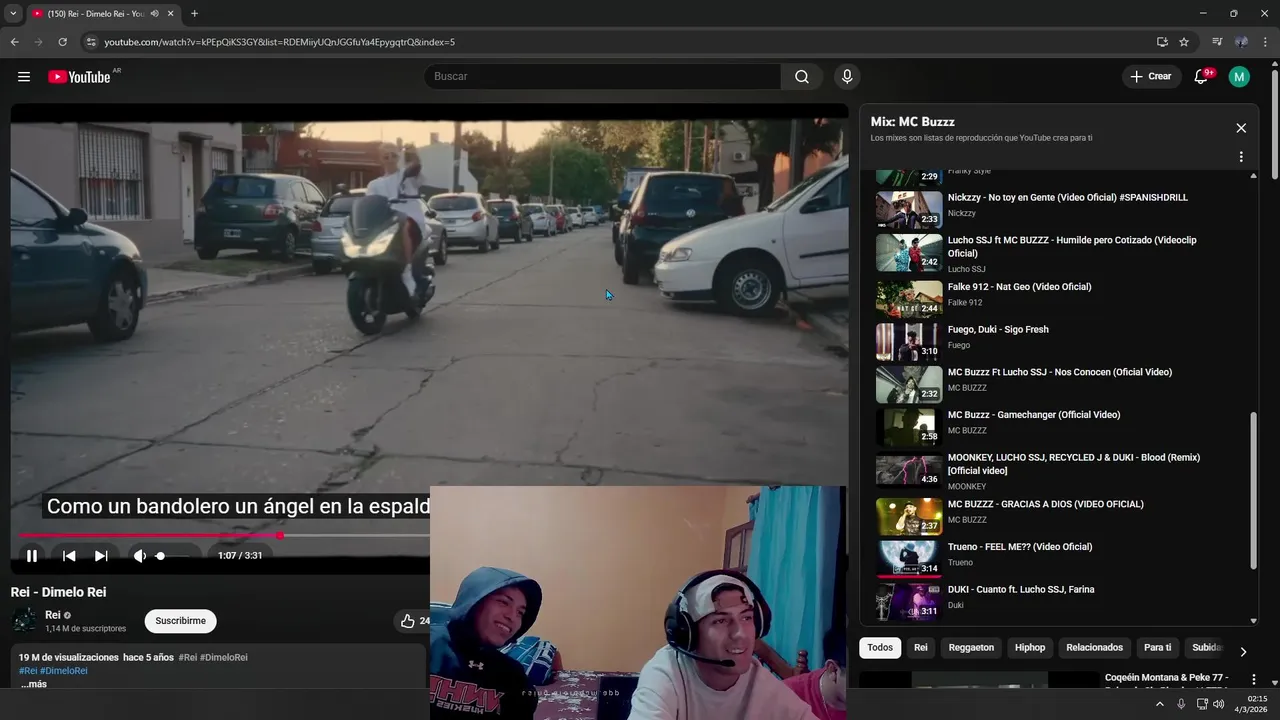Subscribe with the Suscribirme button
The image size is (1280, 720).
tap(181, 621)
